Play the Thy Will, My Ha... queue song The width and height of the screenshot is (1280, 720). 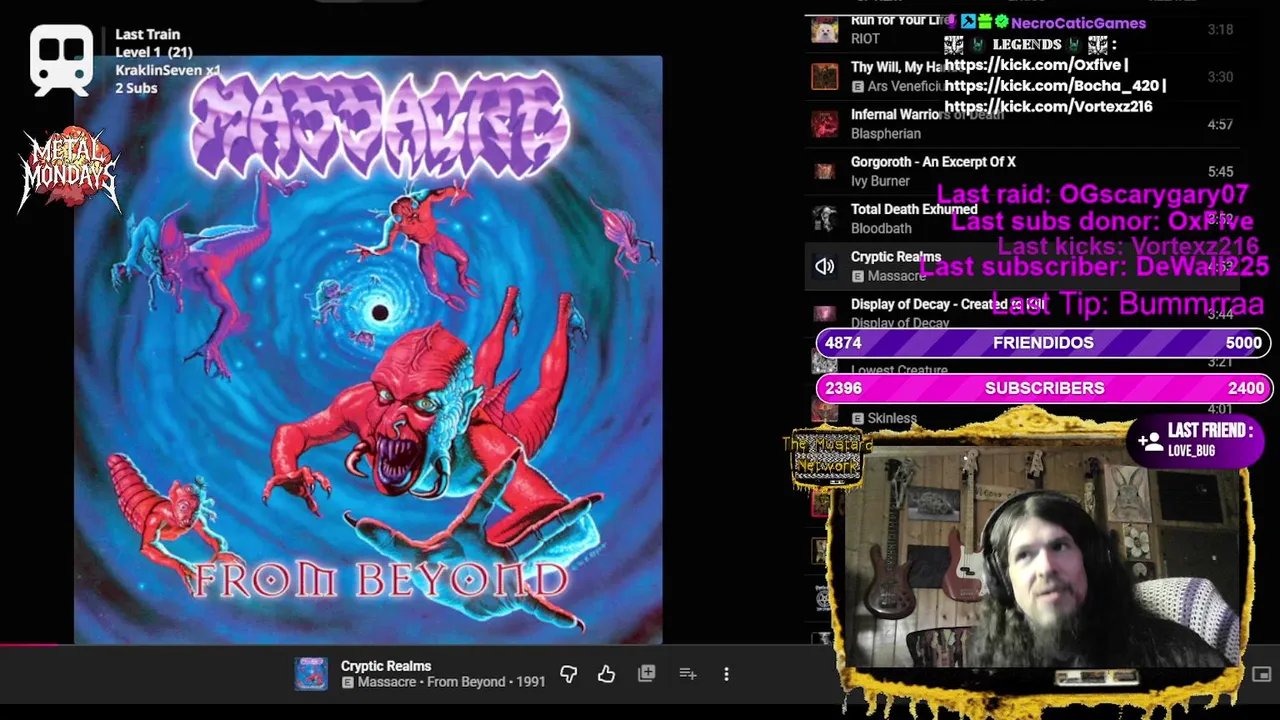point(1022,76)
